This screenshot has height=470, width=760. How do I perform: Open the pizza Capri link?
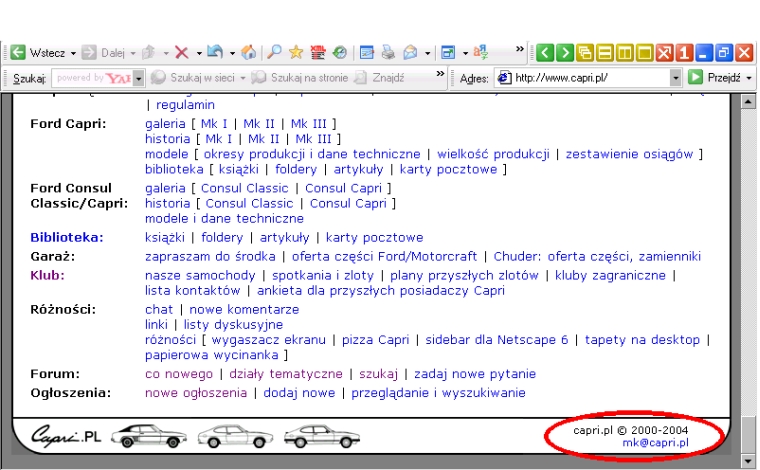click(x=376, y=340)
